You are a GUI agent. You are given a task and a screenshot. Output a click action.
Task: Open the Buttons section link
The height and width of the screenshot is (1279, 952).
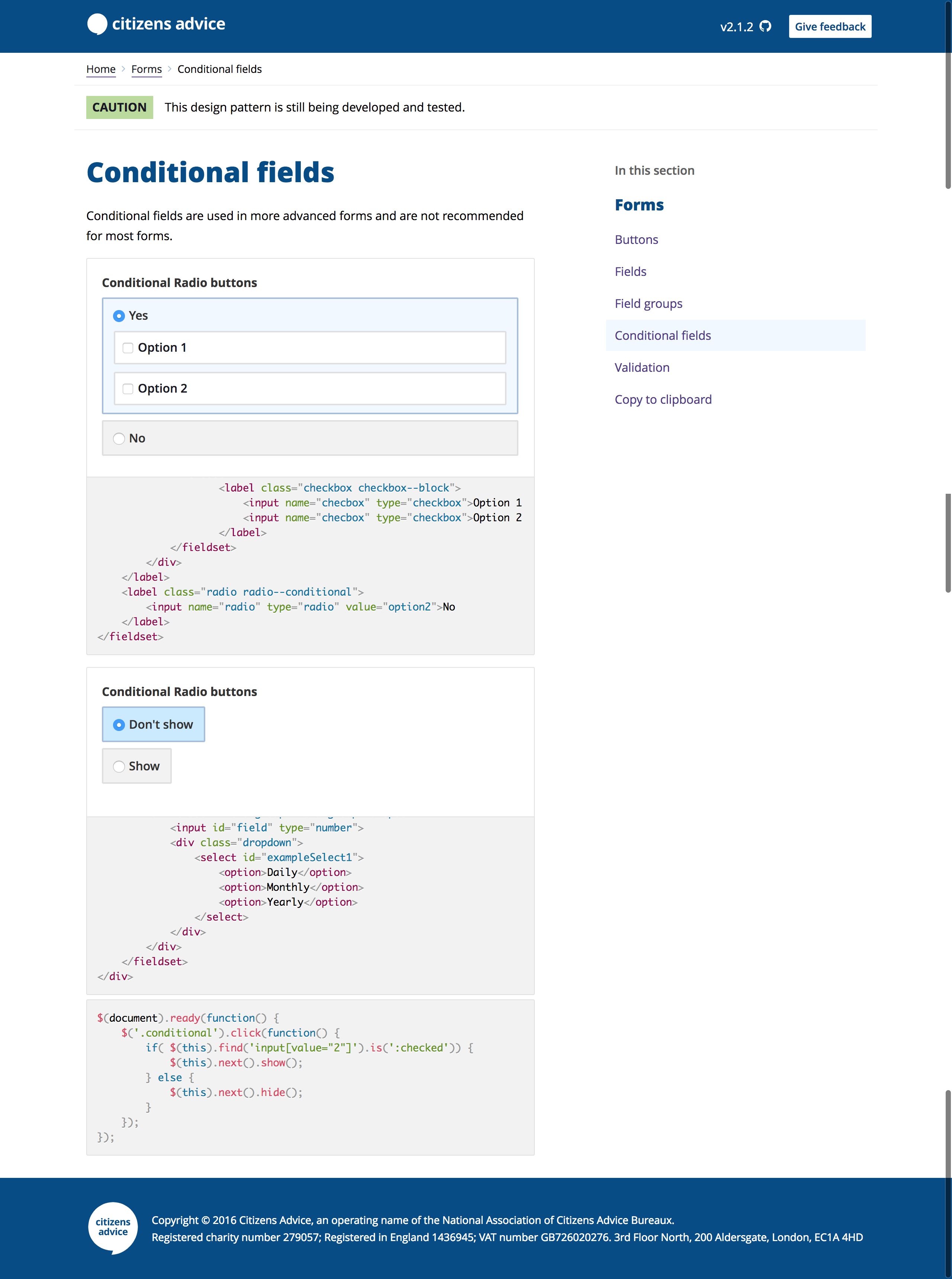[636, 240]
